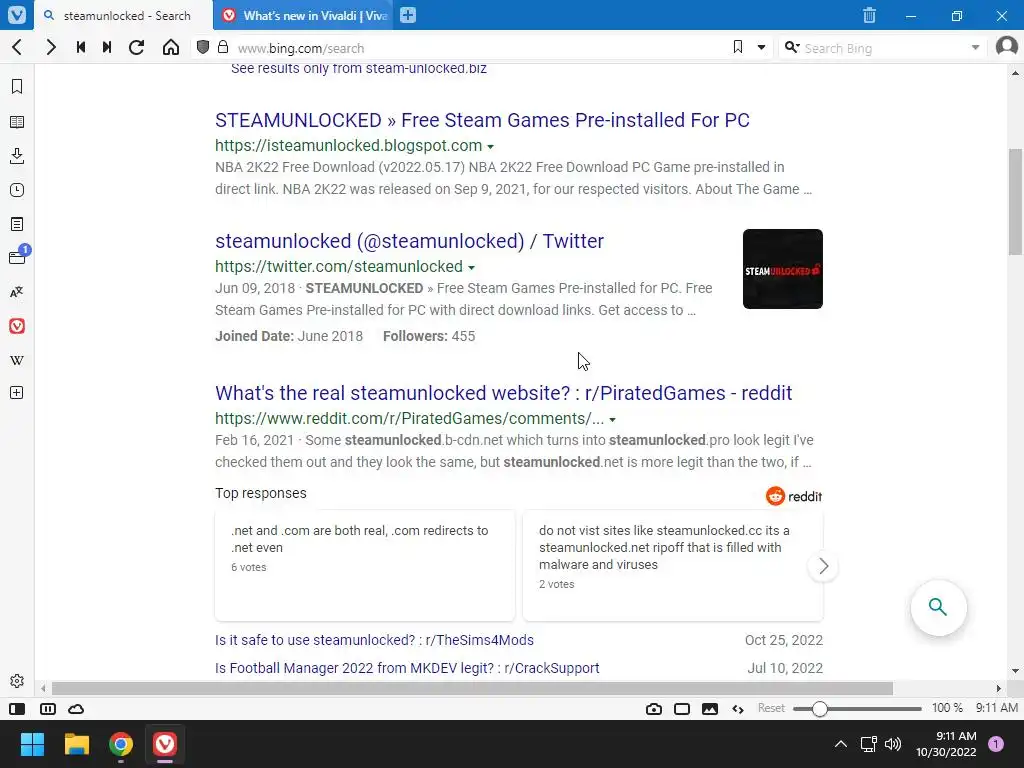Open the .net and .com response card
This screenshot has width=1024, height=768.
tap(364, 566)
